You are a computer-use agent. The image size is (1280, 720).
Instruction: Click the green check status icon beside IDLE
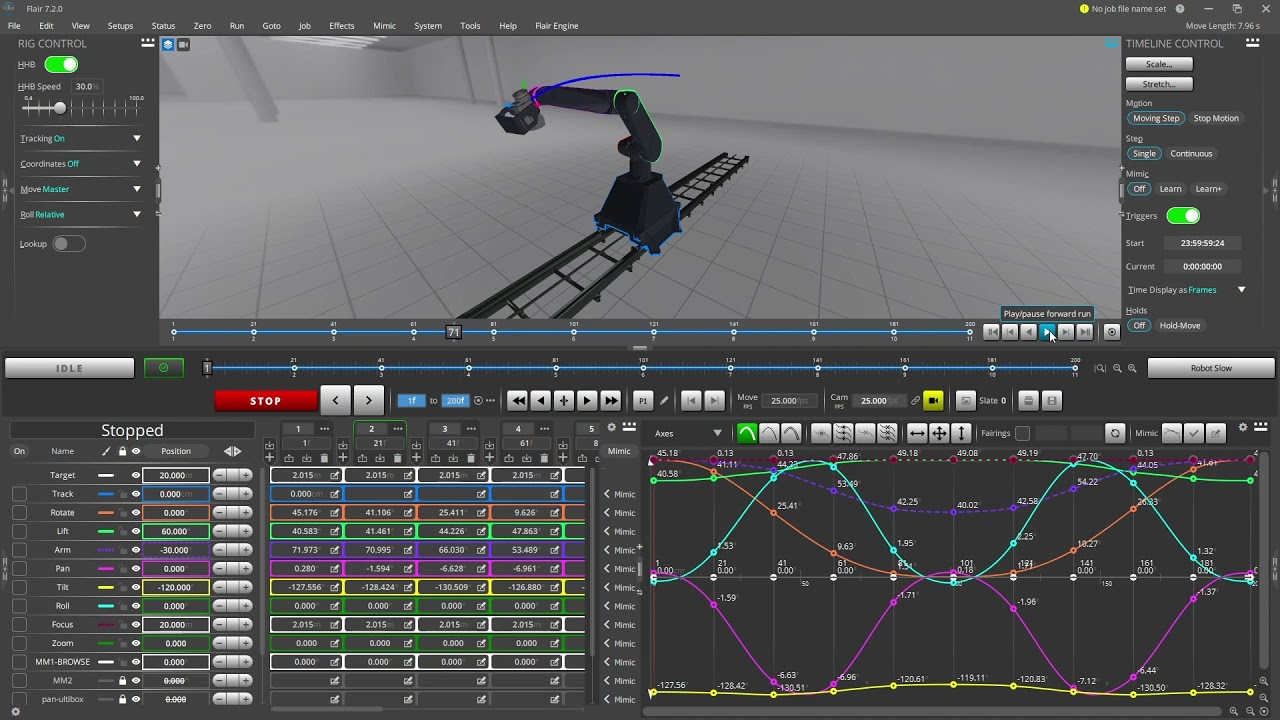[163, 368]
